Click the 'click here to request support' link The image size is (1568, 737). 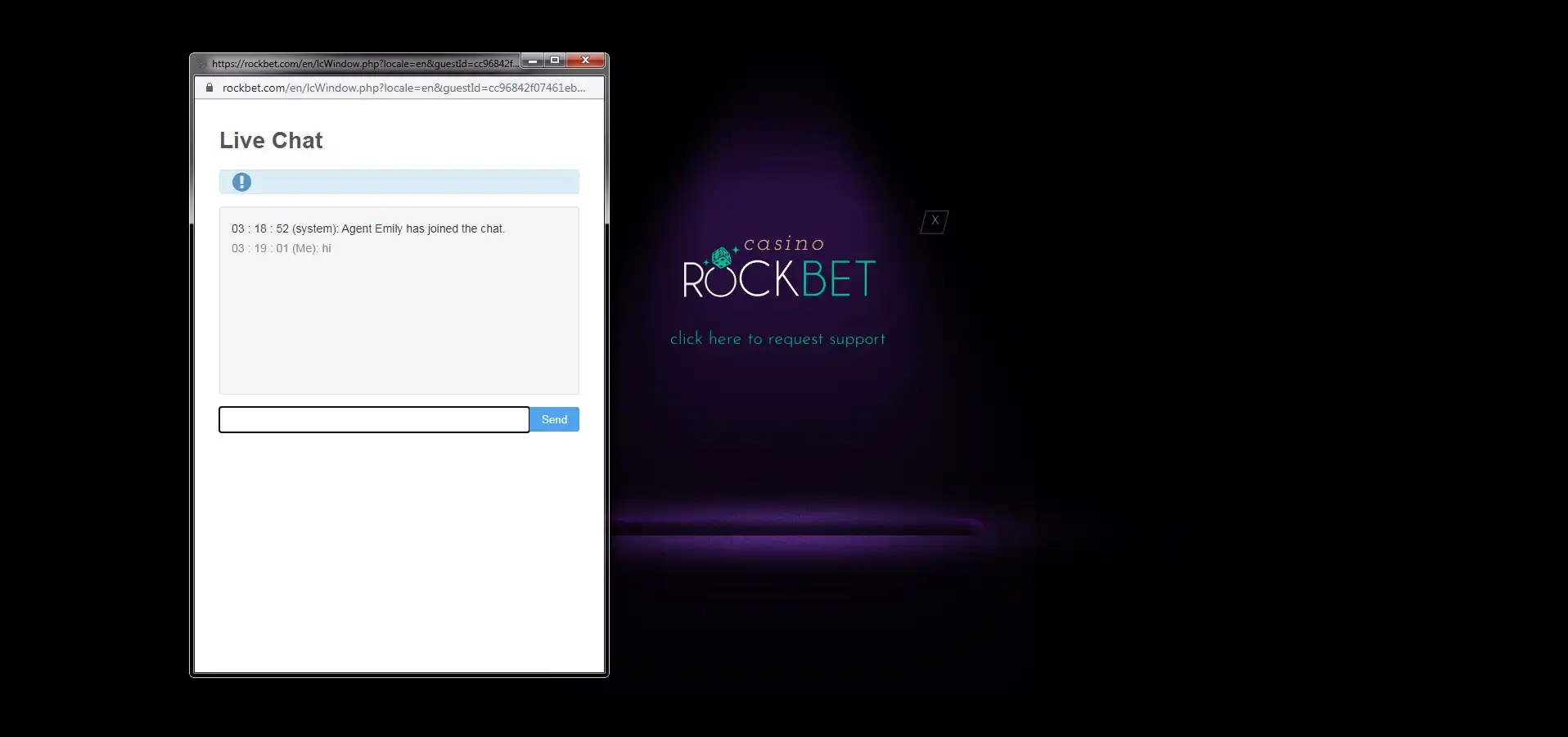(x=777, y=339)
